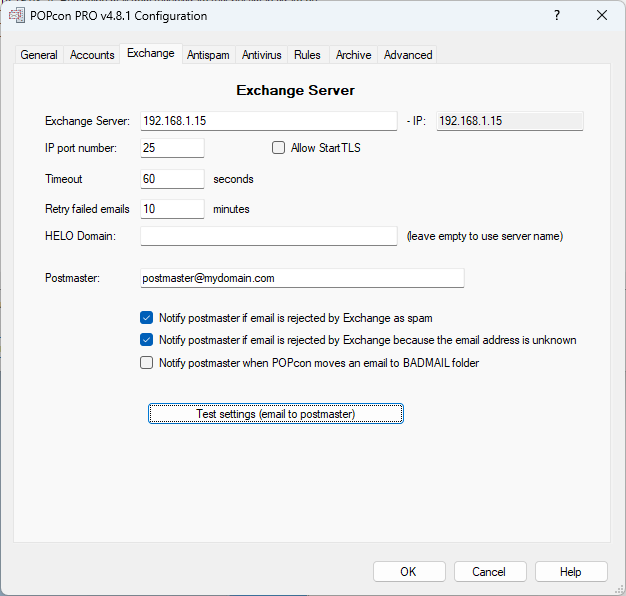Select the Antivirus tab

click(262, 55)
